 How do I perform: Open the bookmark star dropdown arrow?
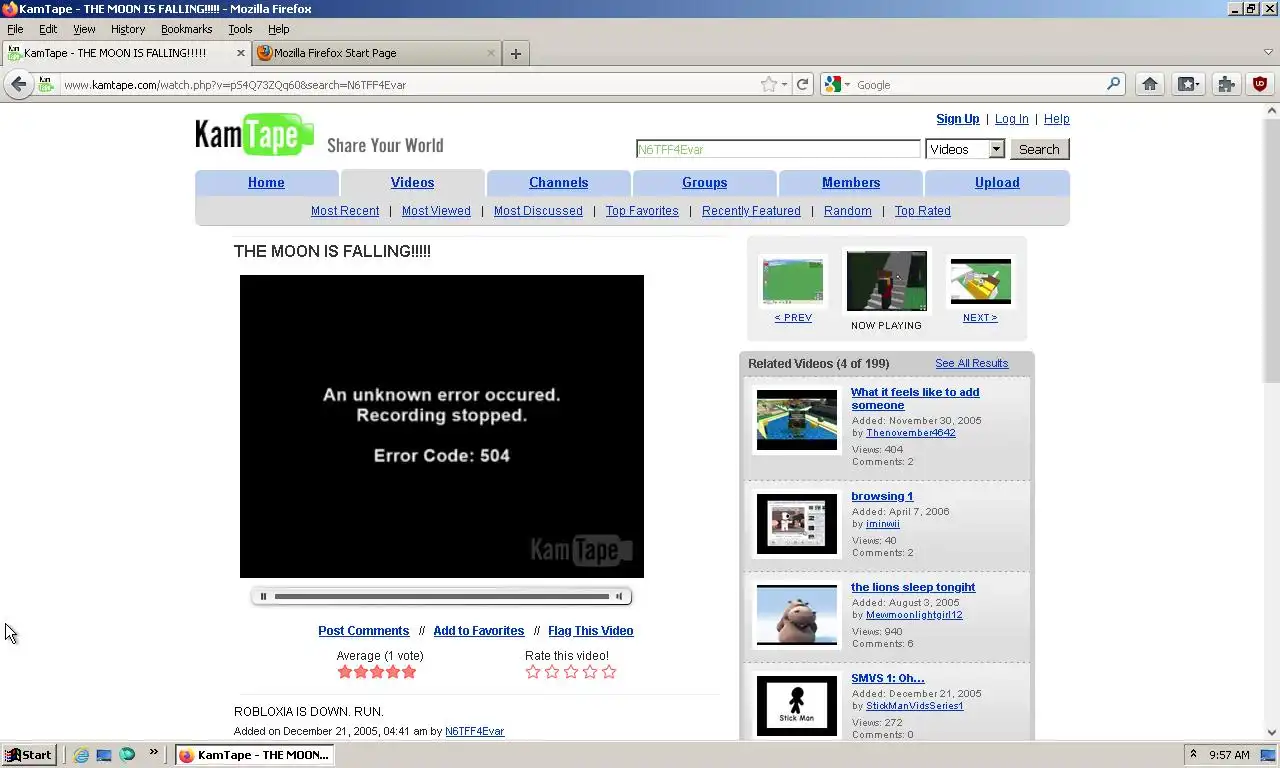coord(784,85)
